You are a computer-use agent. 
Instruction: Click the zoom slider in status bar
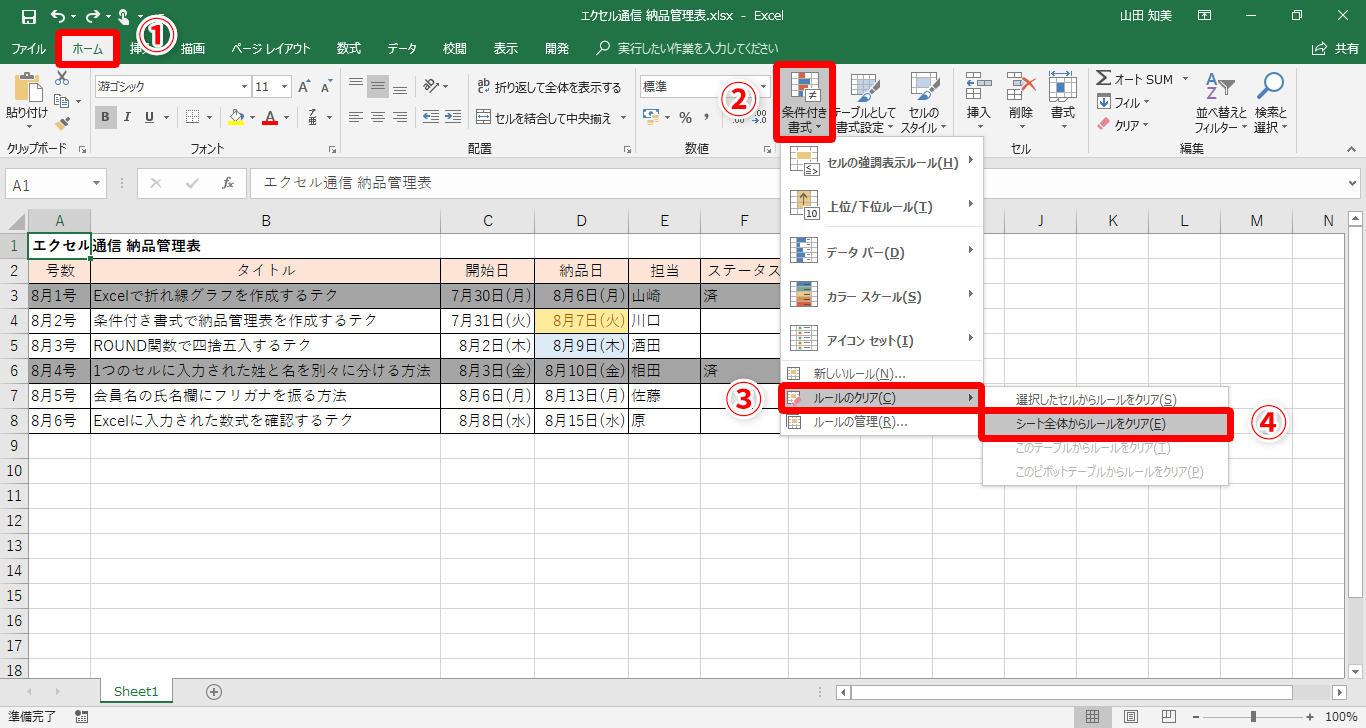pos(1253,716)
